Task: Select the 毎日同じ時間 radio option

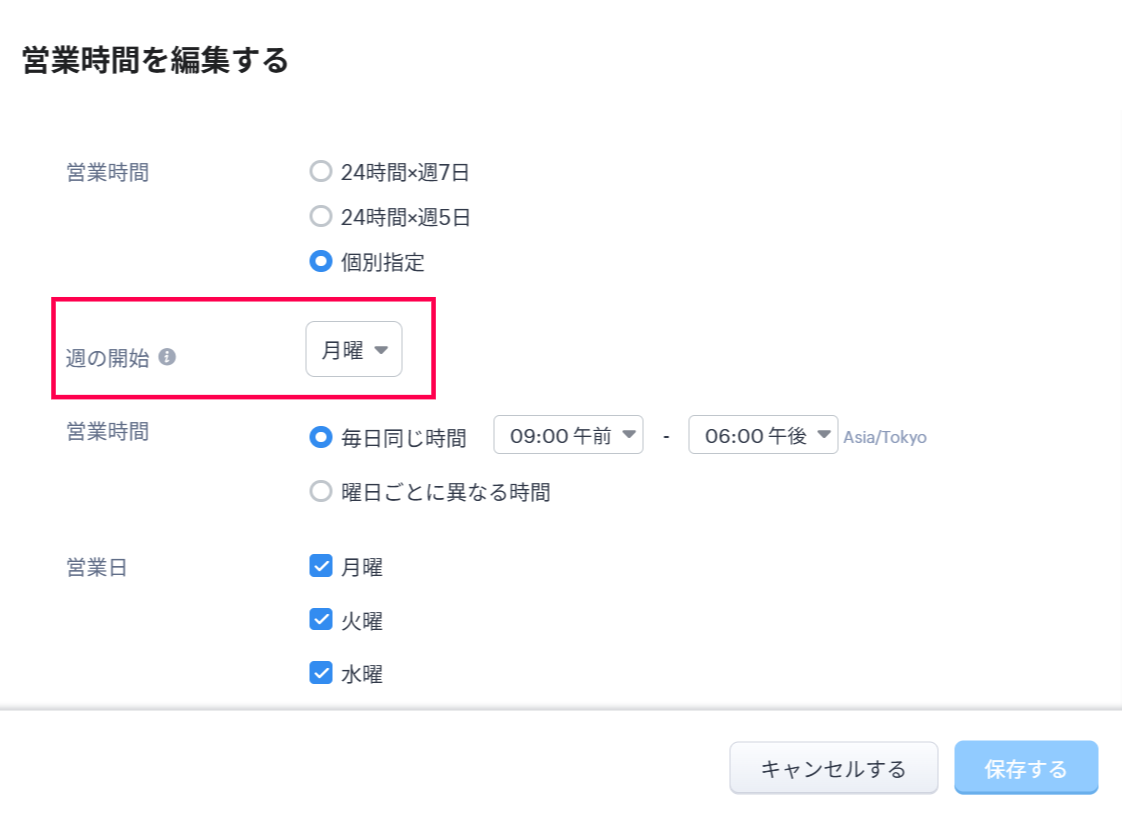Action: tap(320, 436)
